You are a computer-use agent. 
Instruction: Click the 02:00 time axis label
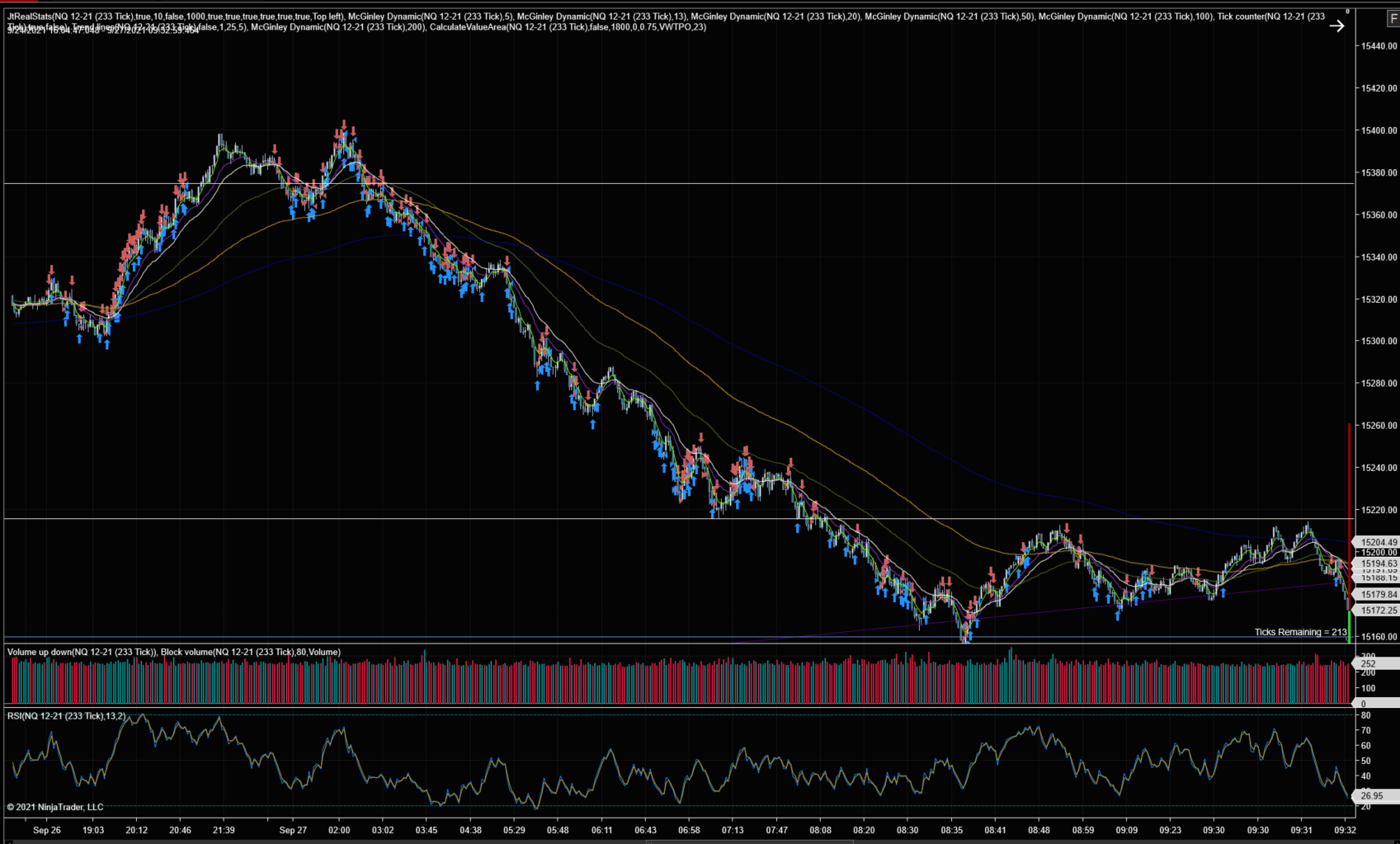coord(339,830)
